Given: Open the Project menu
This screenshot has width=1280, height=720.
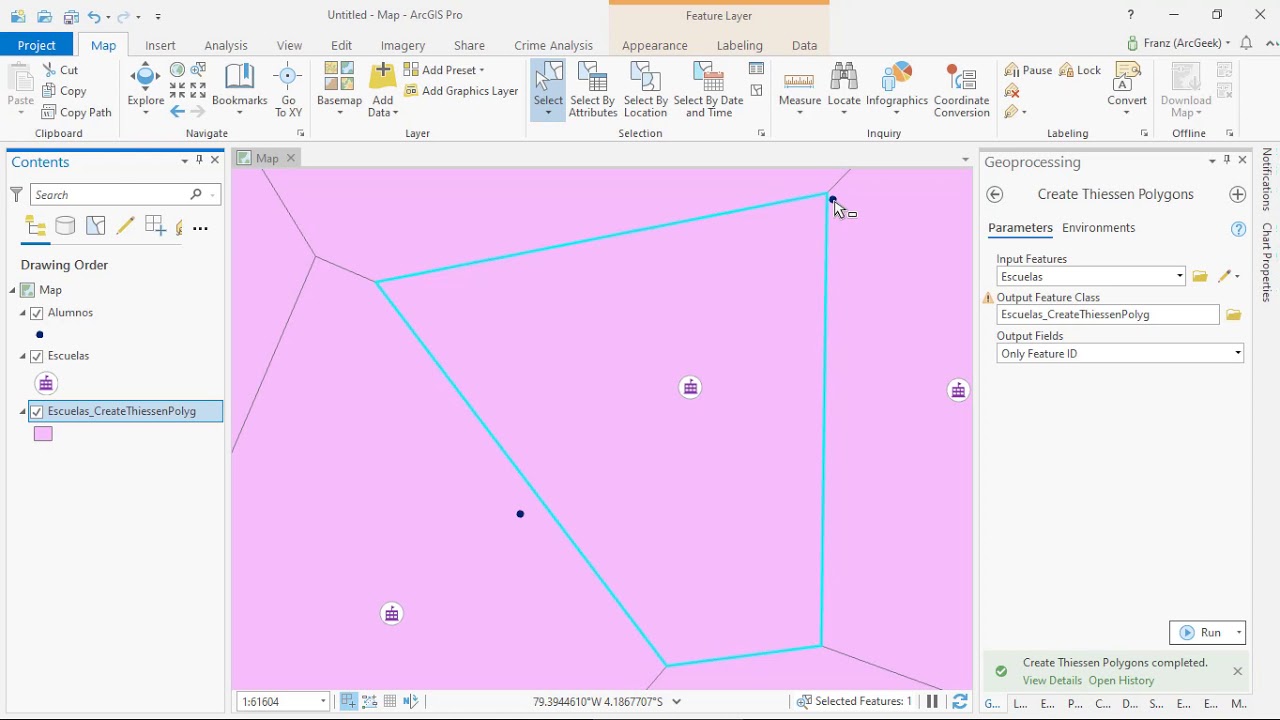Looking at the screenshot, I should (37, 46).
